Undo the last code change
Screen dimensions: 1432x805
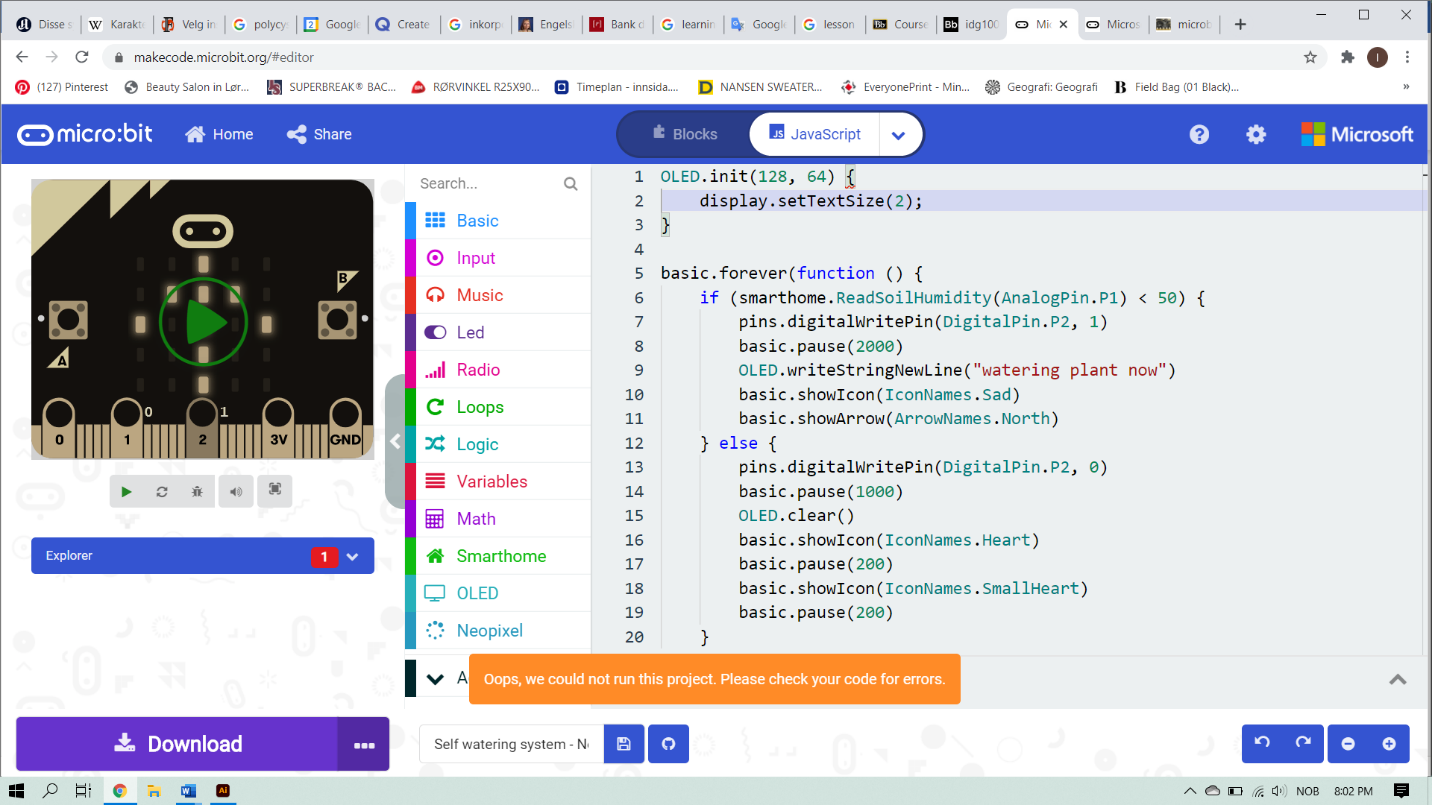[1262, 743]
